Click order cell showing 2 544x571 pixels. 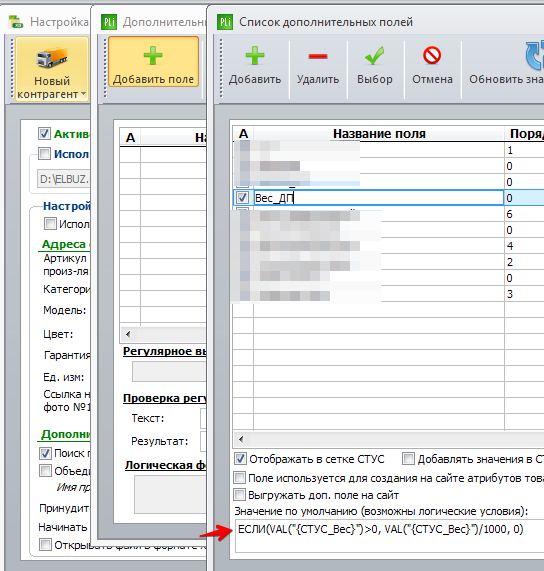(x=524, y=262)
